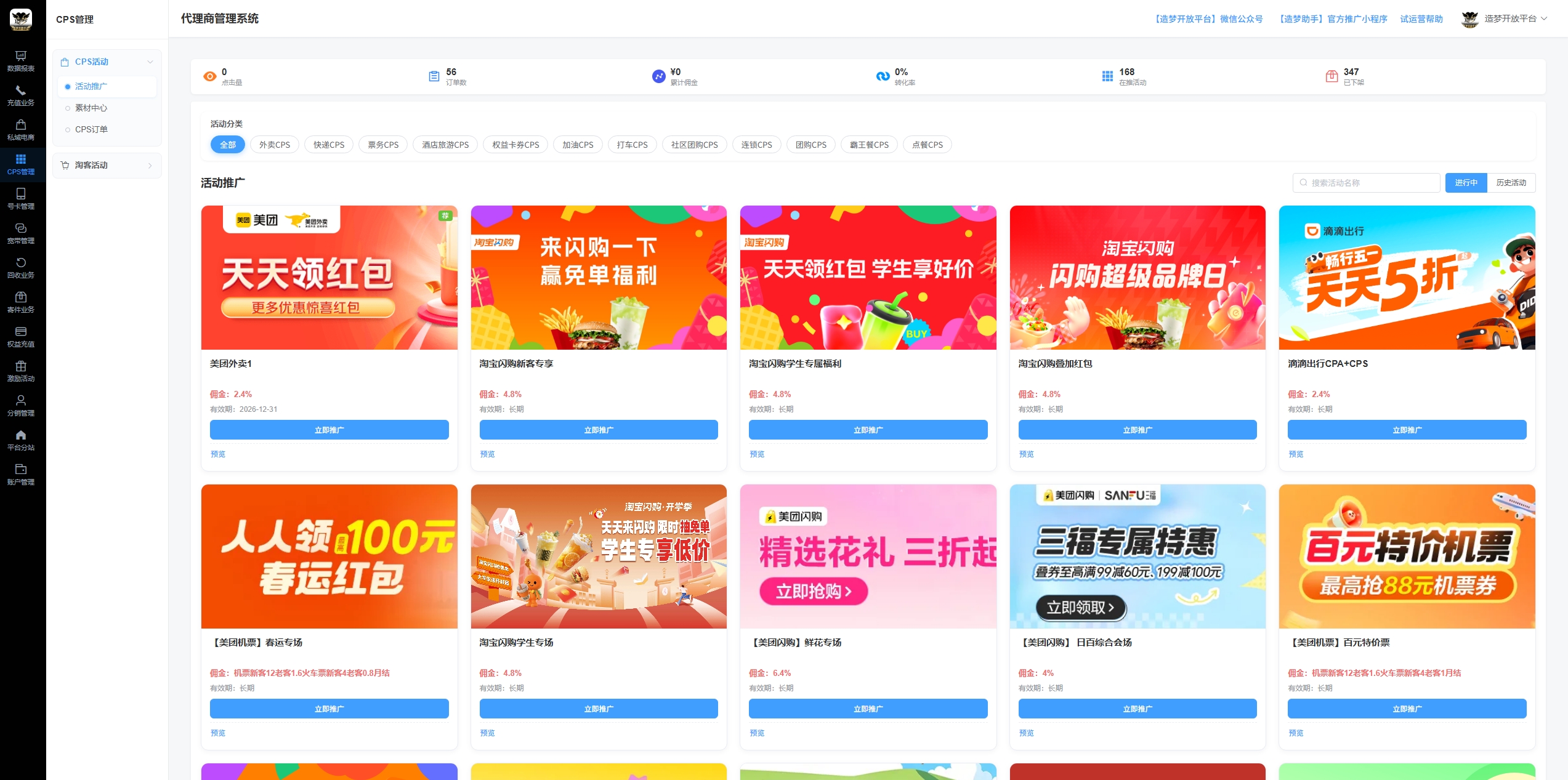Click 预览 under 【美团机票】春运专场

(218, 733)
